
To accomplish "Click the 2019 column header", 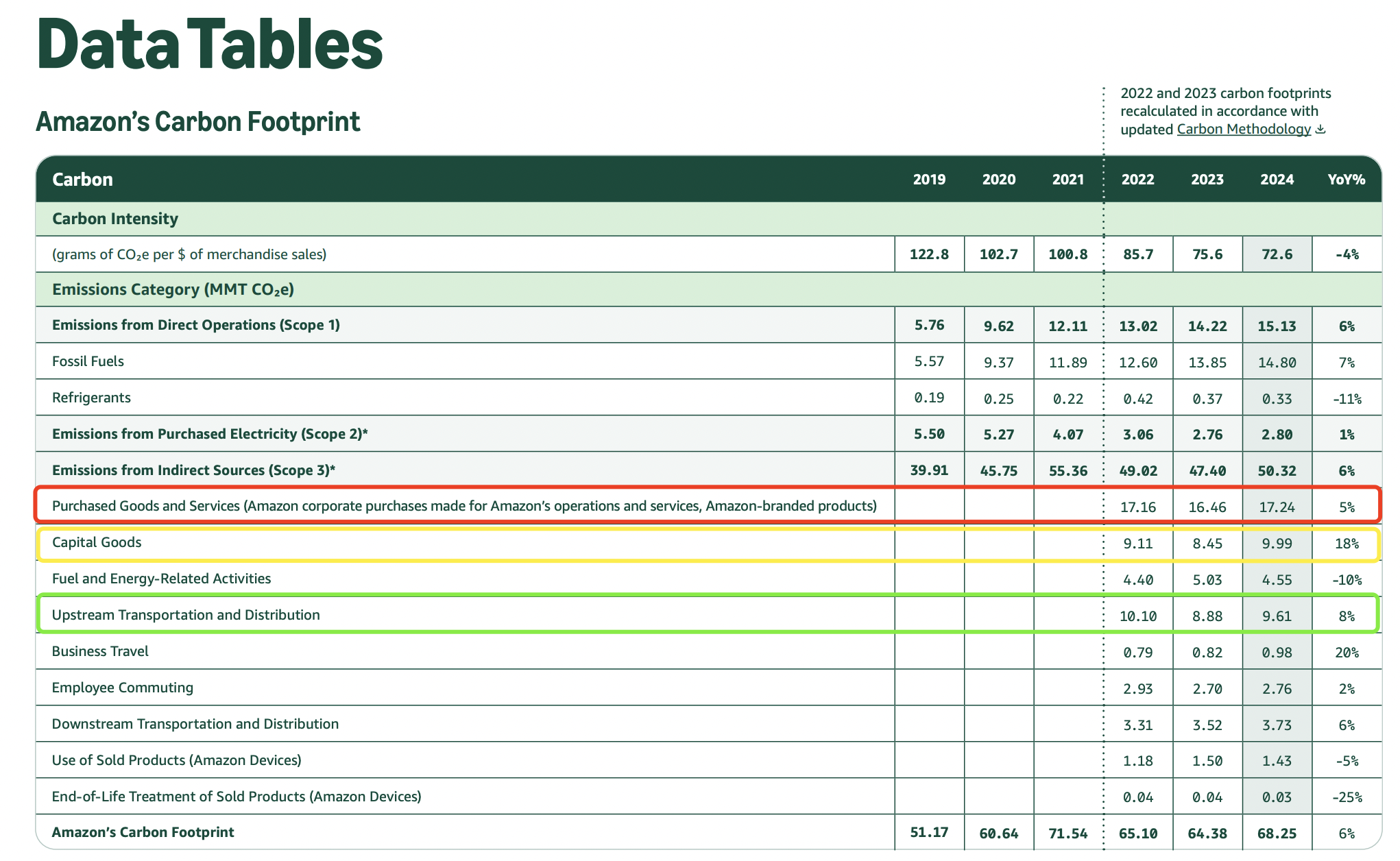I will [929, 180].
